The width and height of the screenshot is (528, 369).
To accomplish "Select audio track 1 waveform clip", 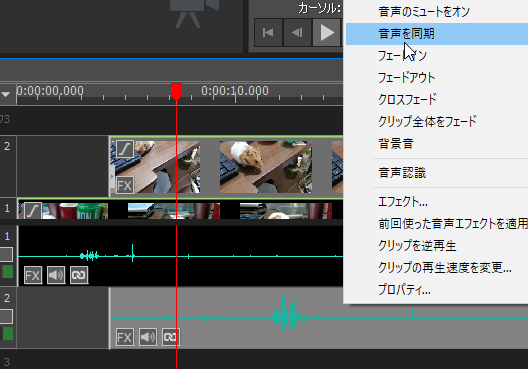I will pos(181,256).
